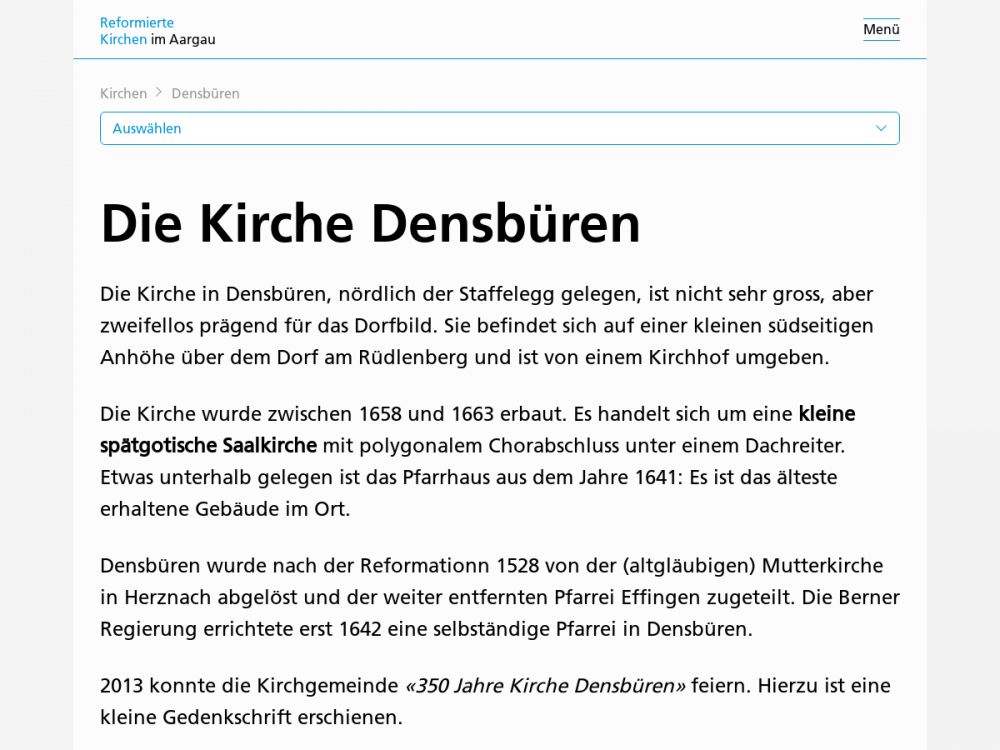Click the down arrow in the Auswählen box
The image size is (1000, 750).
tap(881, 128)
